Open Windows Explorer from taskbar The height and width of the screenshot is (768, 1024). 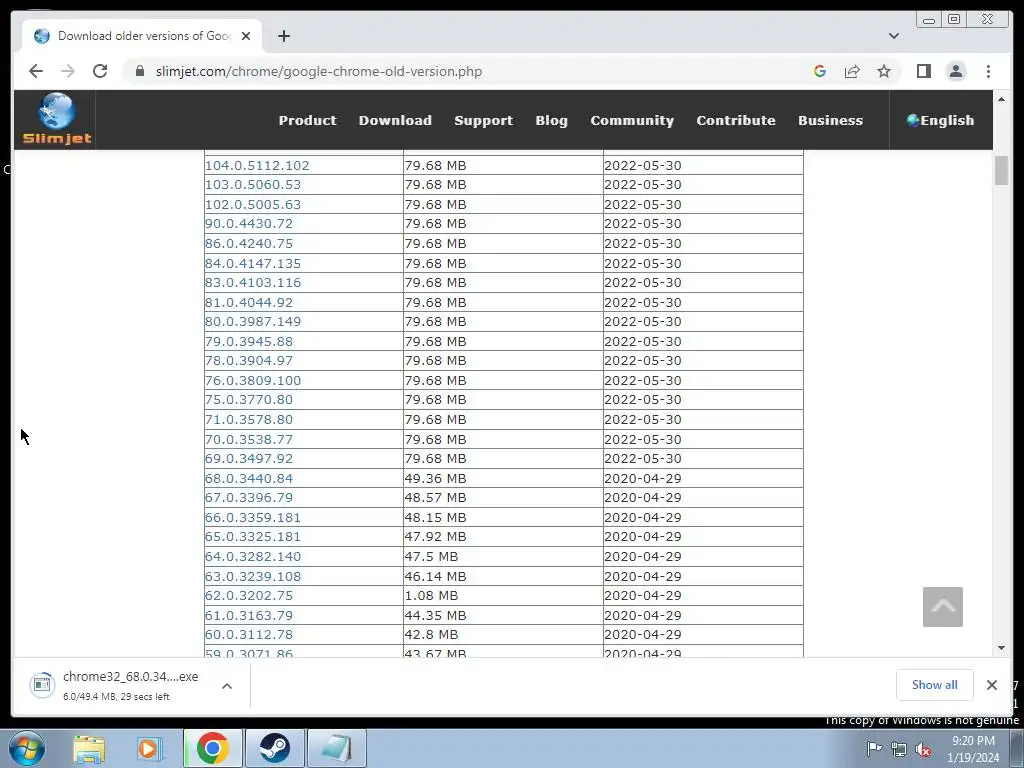coord(89,748)
